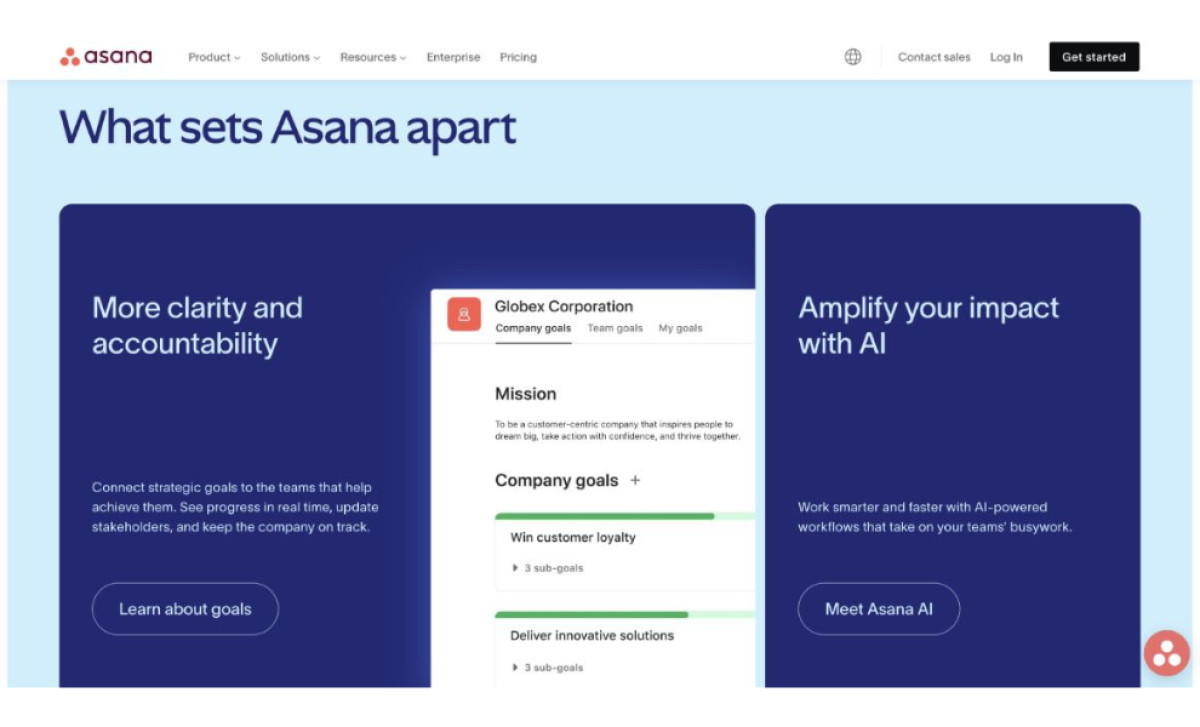Viewport: 1200px width, 727px height.
Task: Switch to the Team goals tab
Action: (x=614, y=328)
